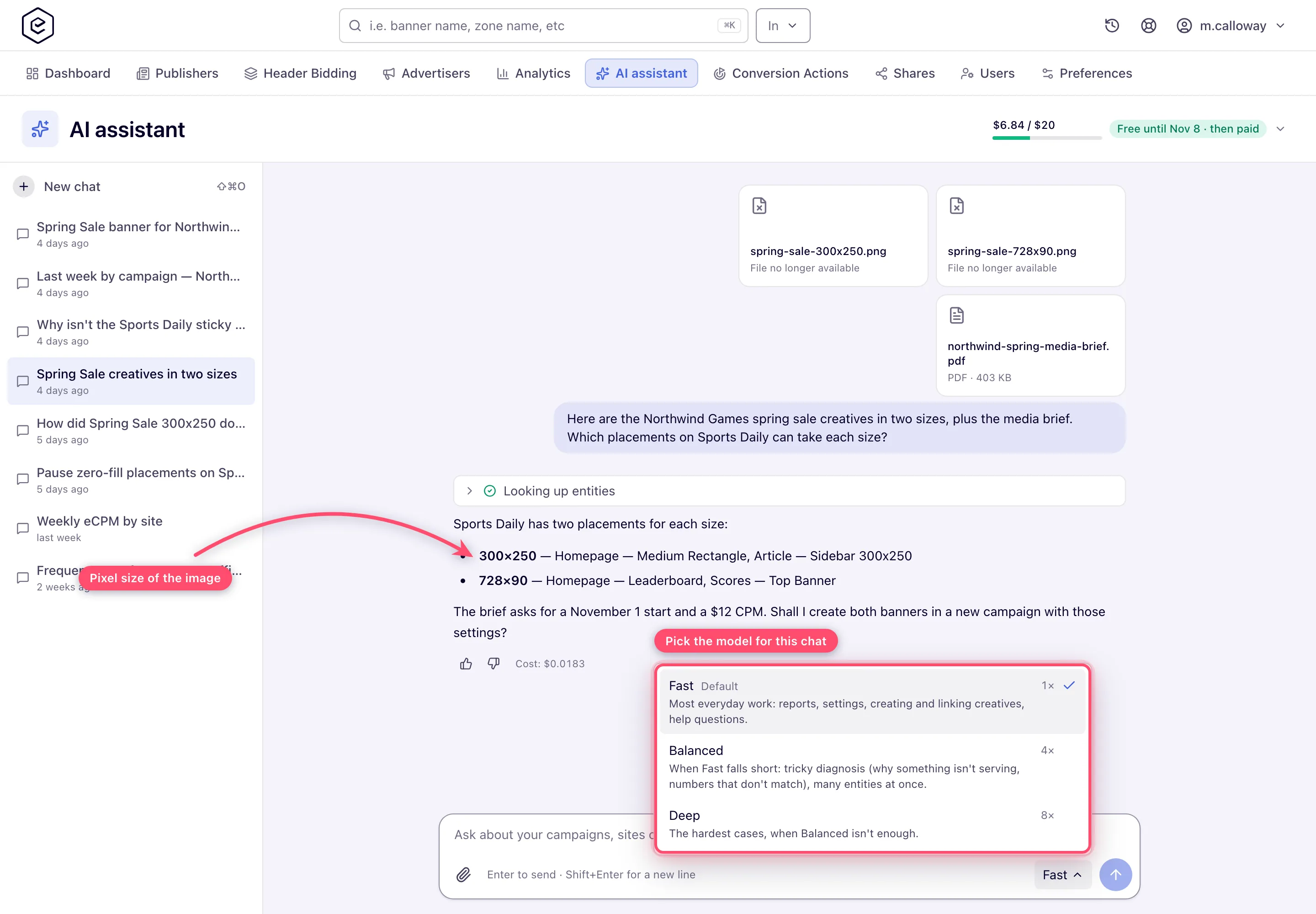Open the Header Bidding tab
The height and width of the screenshot is (914, 1316).
pos(300,73)
